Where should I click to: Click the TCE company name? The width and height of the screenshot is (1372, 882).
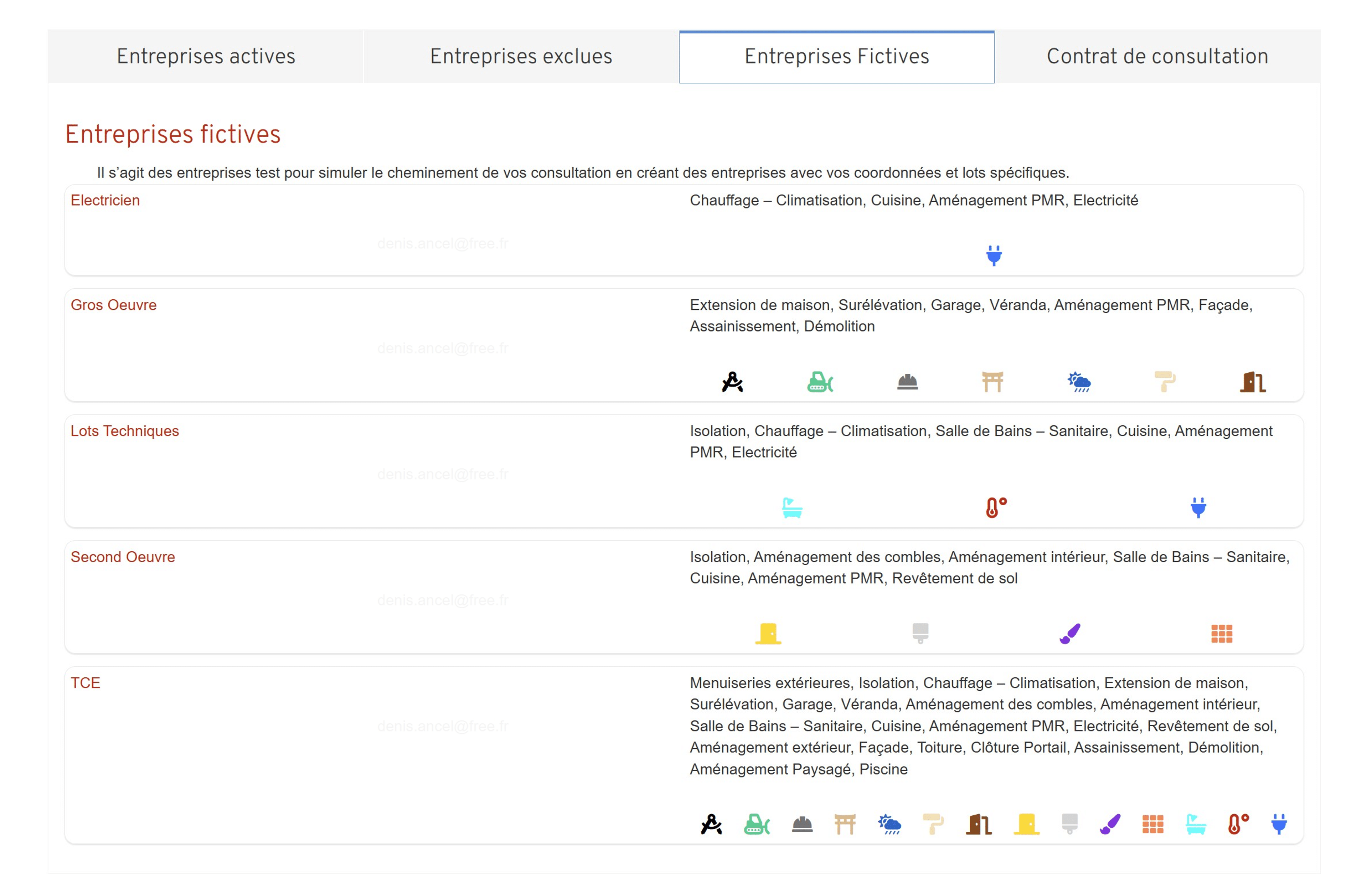(x=85, y=683)
